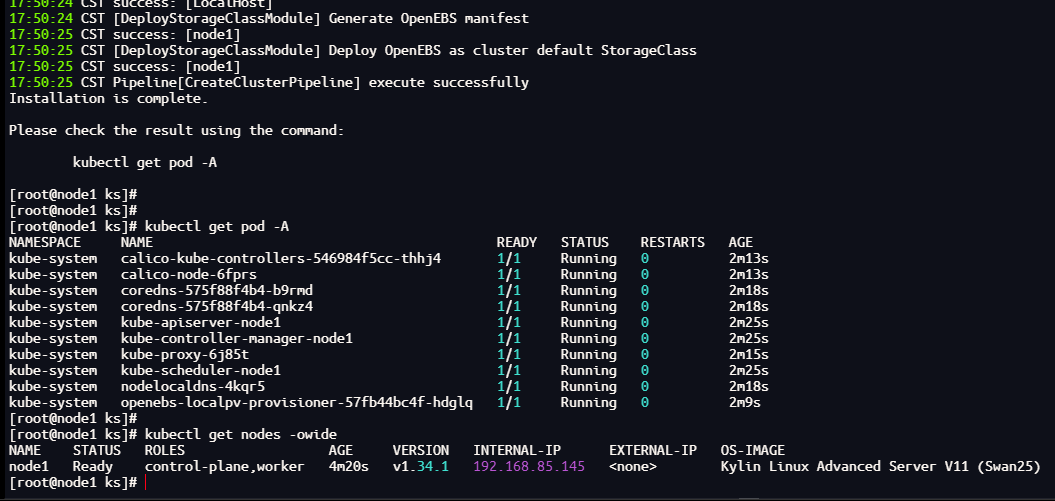Click the internal IP address 192.168.85.145
Screen dimensions: 1055x501
pyautogui.click(x=529, y=467)
